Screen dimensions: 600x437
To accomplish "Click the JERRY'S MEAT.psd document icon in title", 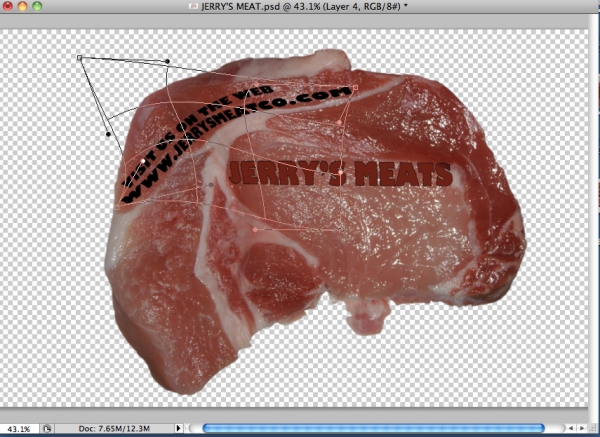I will 194,6.
